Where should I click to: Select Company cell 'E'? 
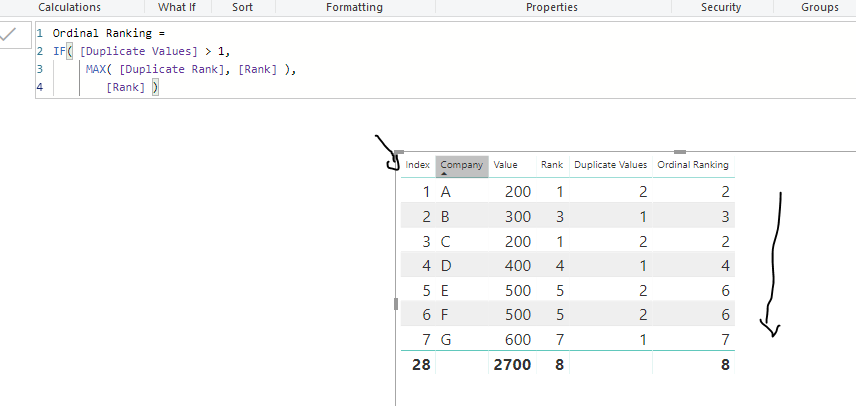[x=444, y=290]
